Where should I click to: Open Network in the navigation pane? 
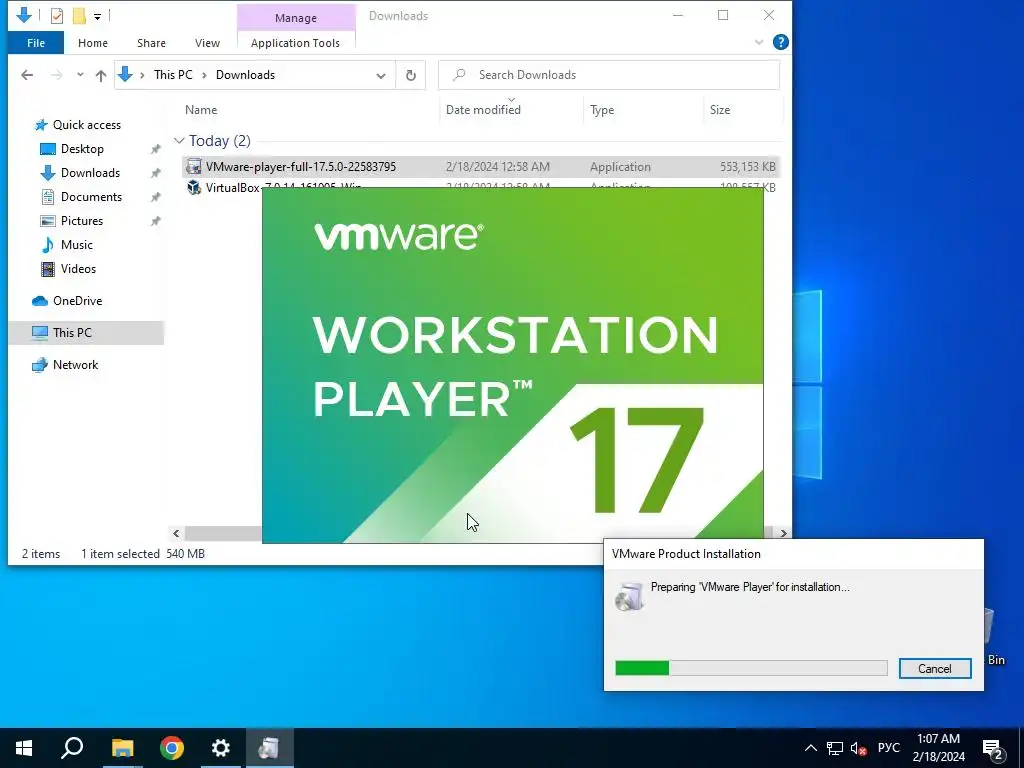pos(75,365)
